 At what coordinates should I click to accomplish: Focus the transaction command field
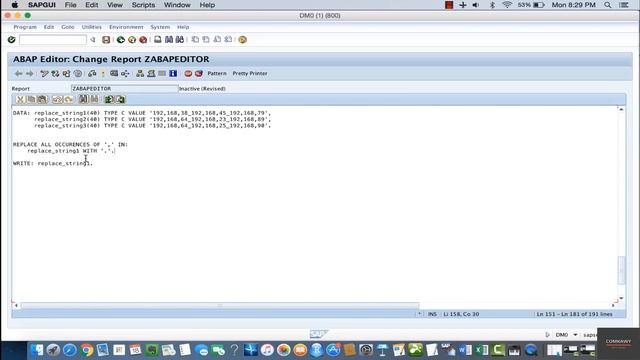53,40
